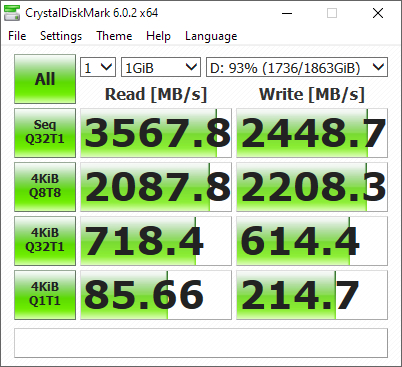The width and height of the screenshot is (402, 367).
Task: Open the D: drive selection dropdown
Action: click(297, 67)
